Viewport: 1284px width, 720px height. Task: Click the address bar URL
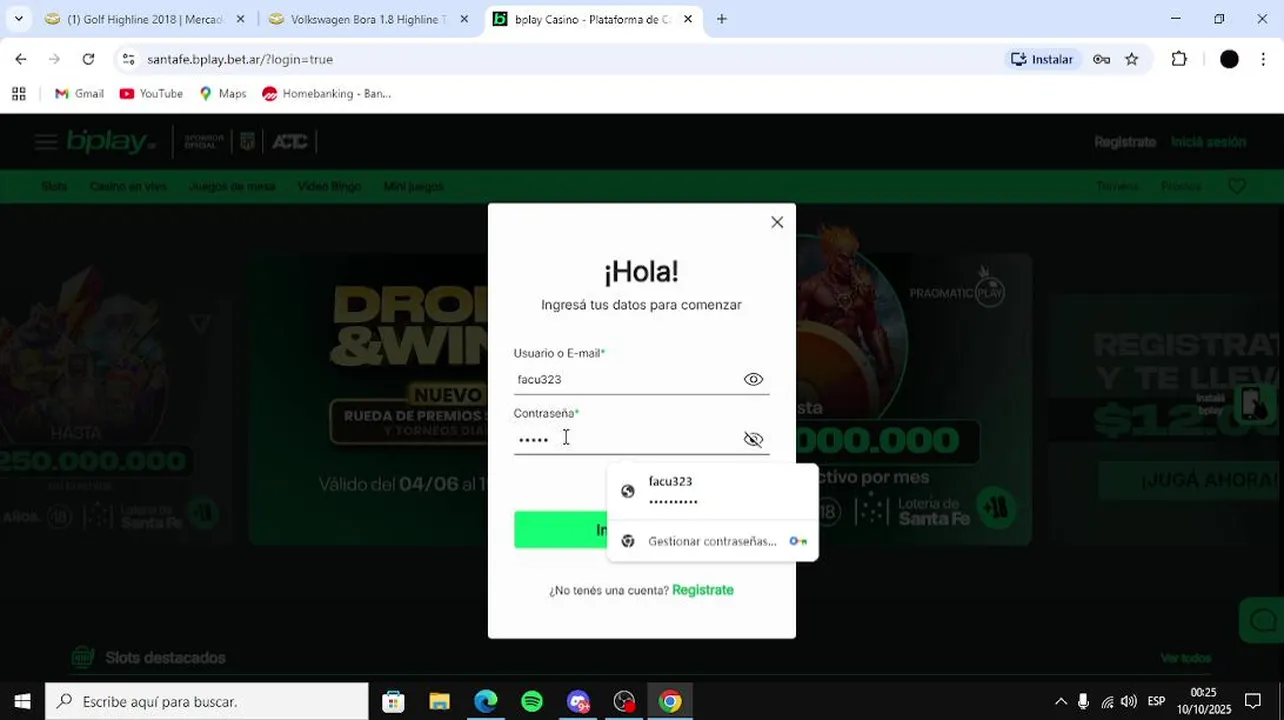[240, 59]
